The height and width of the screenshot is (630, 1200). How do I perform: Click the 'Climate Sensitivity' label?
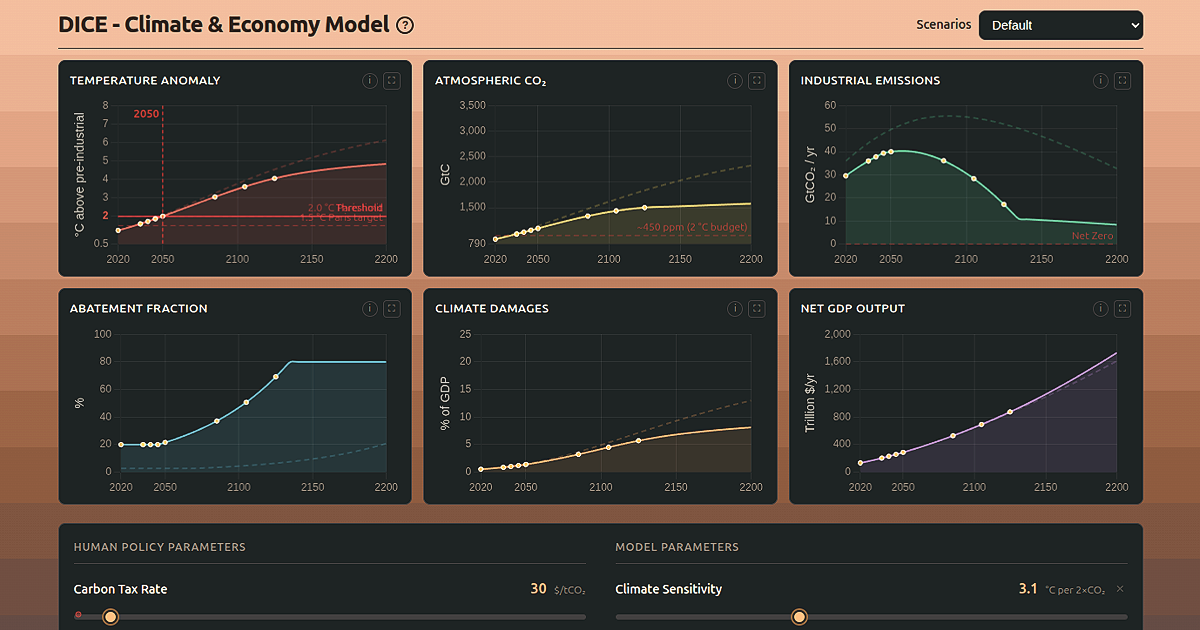[669, 589]
